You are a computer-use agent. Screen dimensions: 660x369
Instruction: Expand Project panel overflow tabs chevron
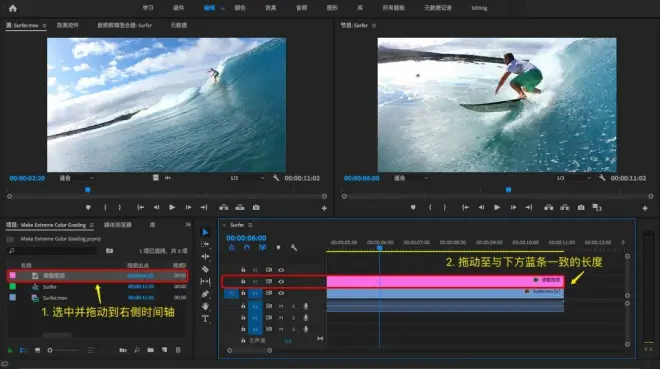[x=188, y=225]
